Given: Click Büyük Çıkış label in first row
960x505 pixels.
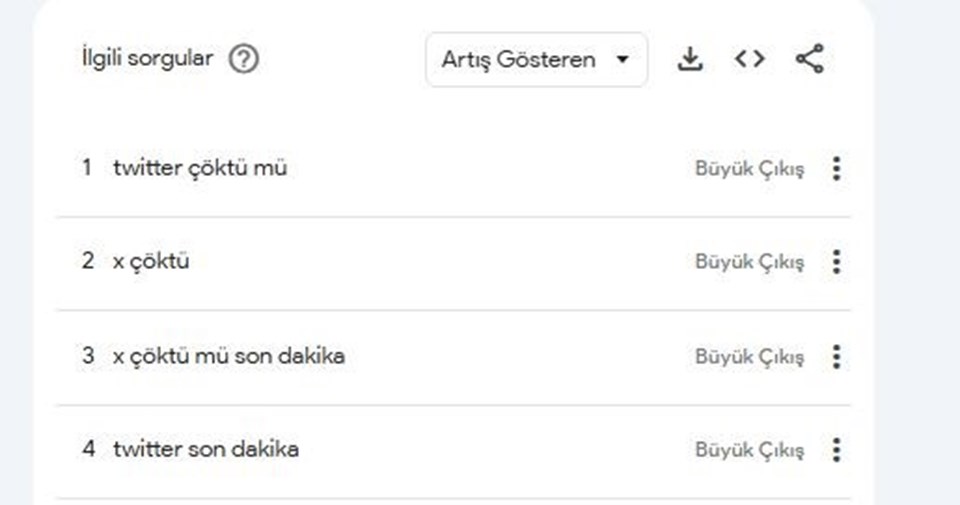Looking at the screenshot, I should [x=749, y=169].
